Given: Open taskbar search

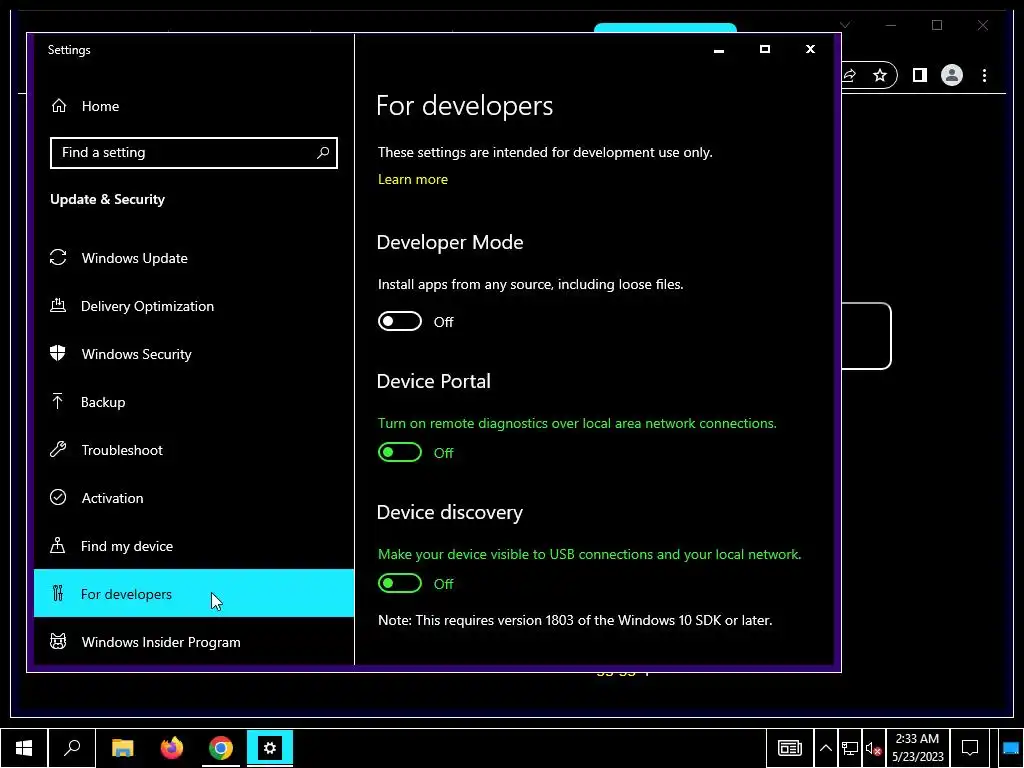Looking at the screenshot, I should (x=72, y=748).
